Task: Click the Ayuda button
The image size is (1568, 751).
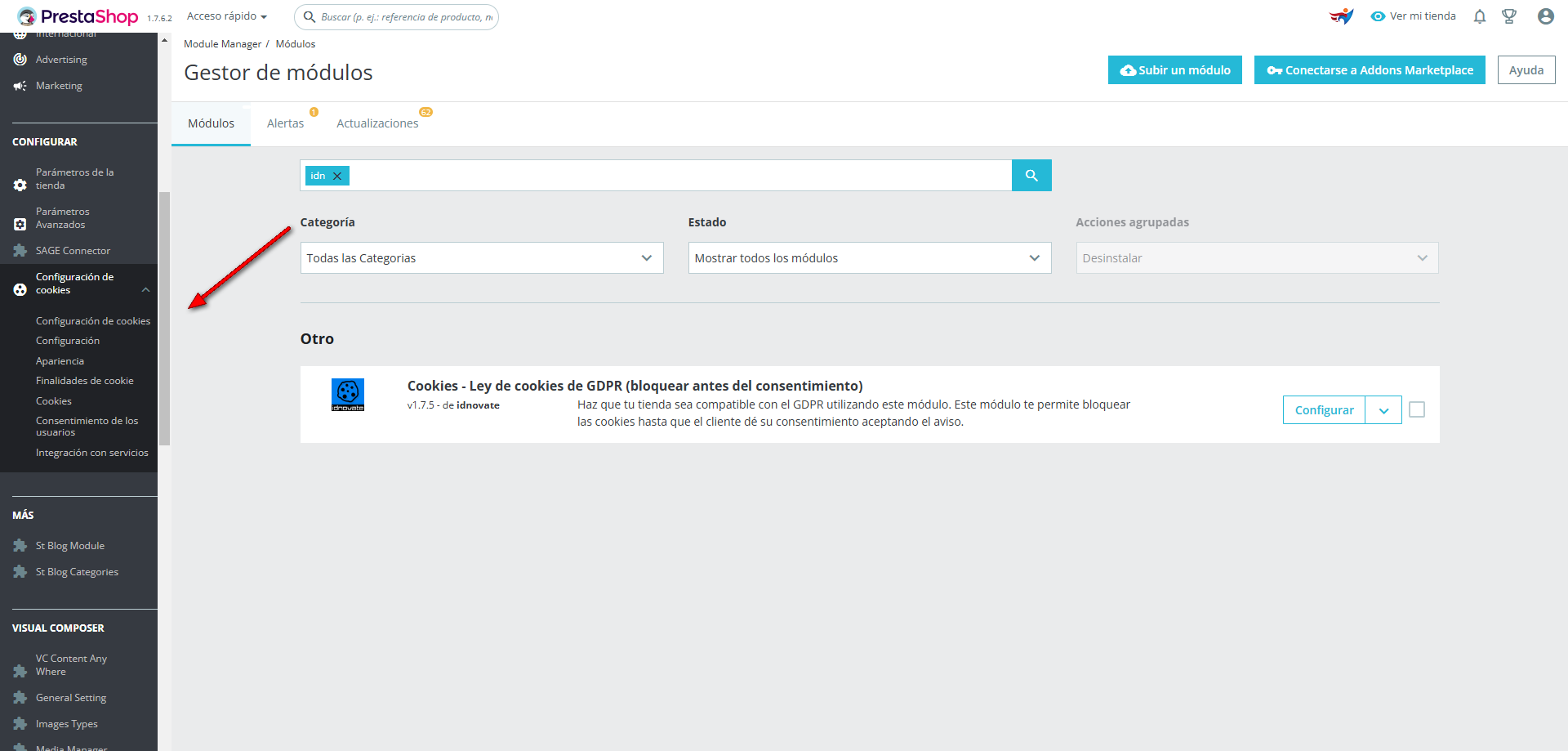Action: pyautogui.click(x=1526, y=70)
